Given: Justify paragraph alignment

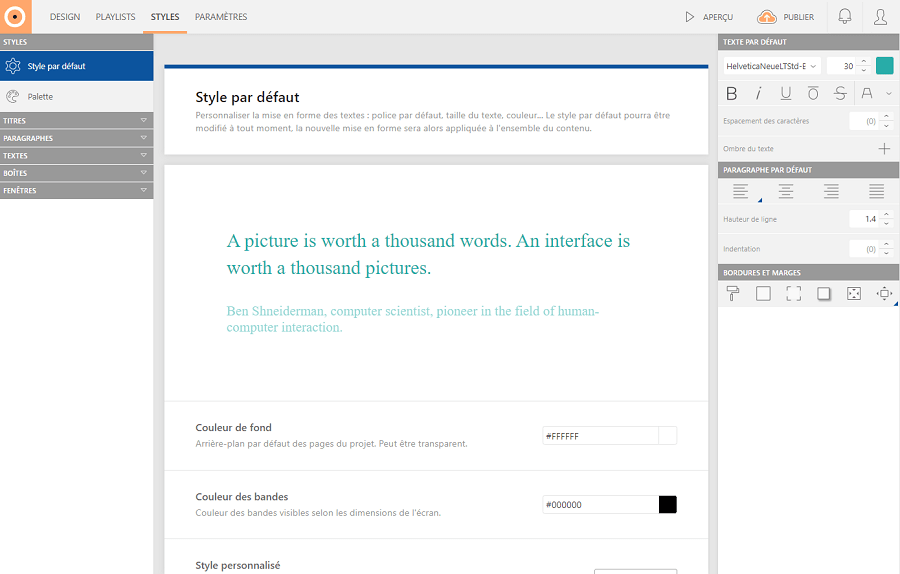Looking at the screenshot, I should [x=876, y=191].
